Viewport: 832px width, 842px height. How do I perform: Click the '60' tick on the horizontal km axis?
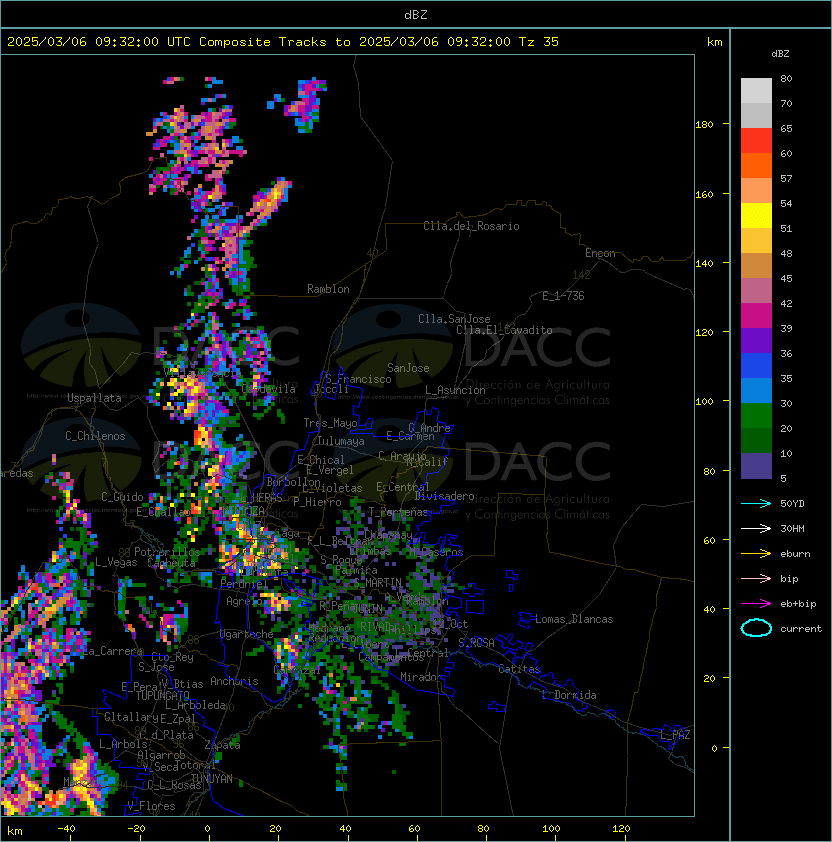[414, 829]
